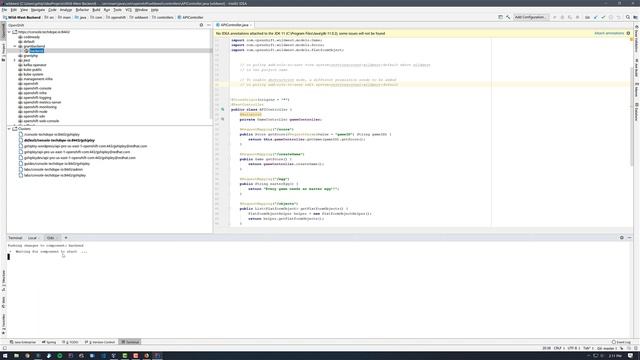The height and width of the screenshot is (360, 640).
Task: Click the VCS Commit checkmark icon
Action: pyautogui.click(x=603, y=17)
